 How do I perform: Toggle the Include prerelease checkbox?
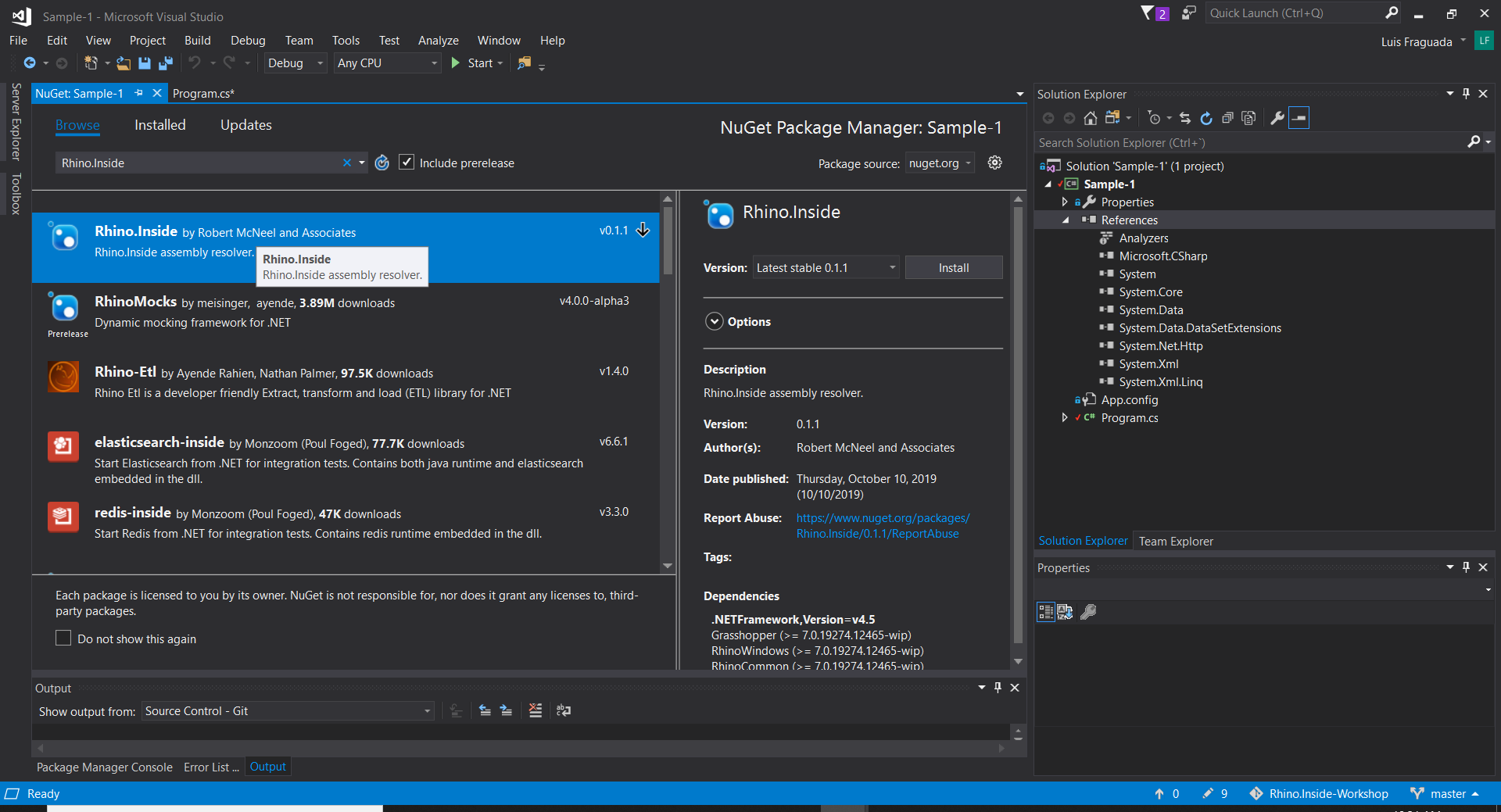407,162
